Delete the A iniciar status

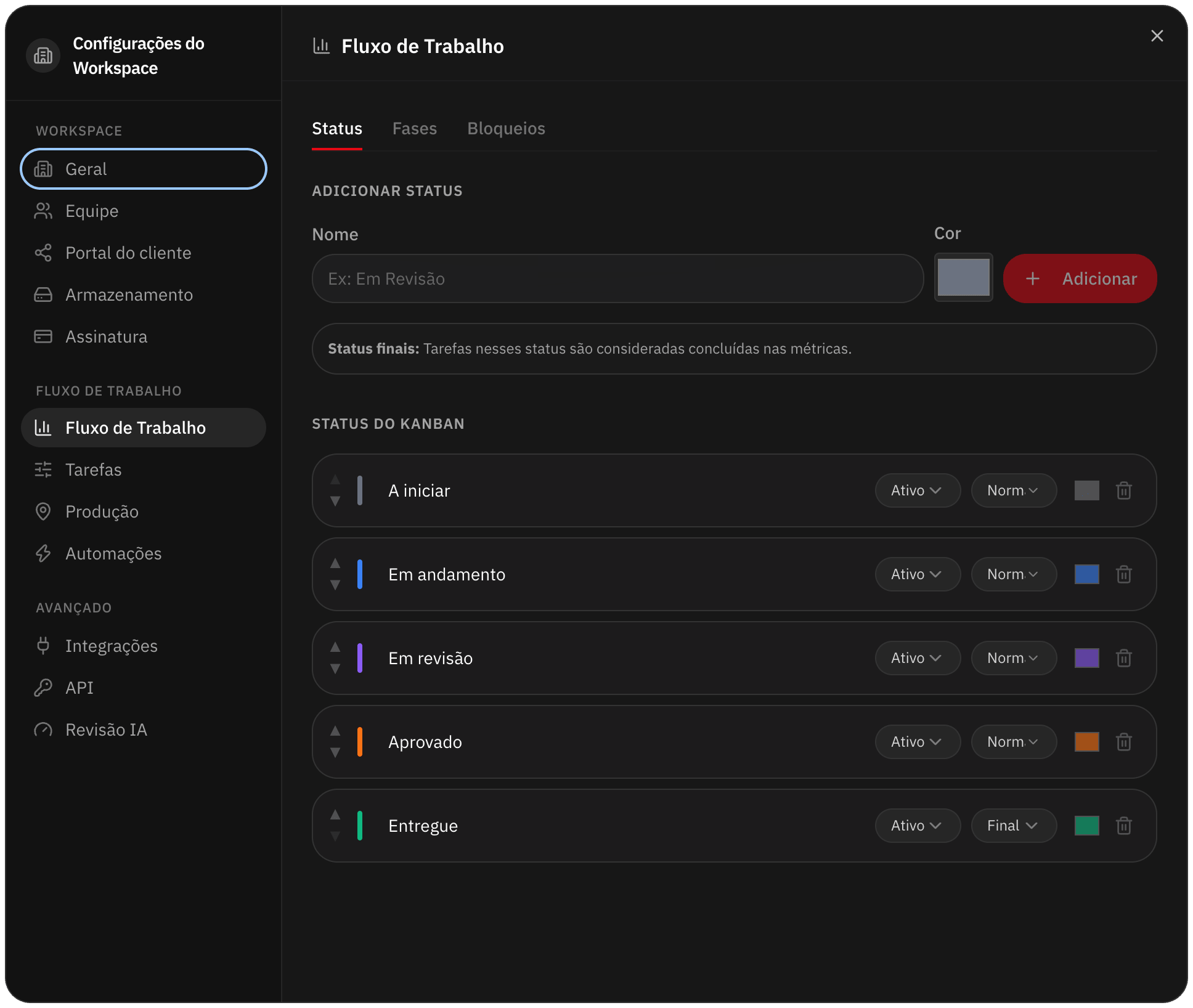pos(1123,490)
